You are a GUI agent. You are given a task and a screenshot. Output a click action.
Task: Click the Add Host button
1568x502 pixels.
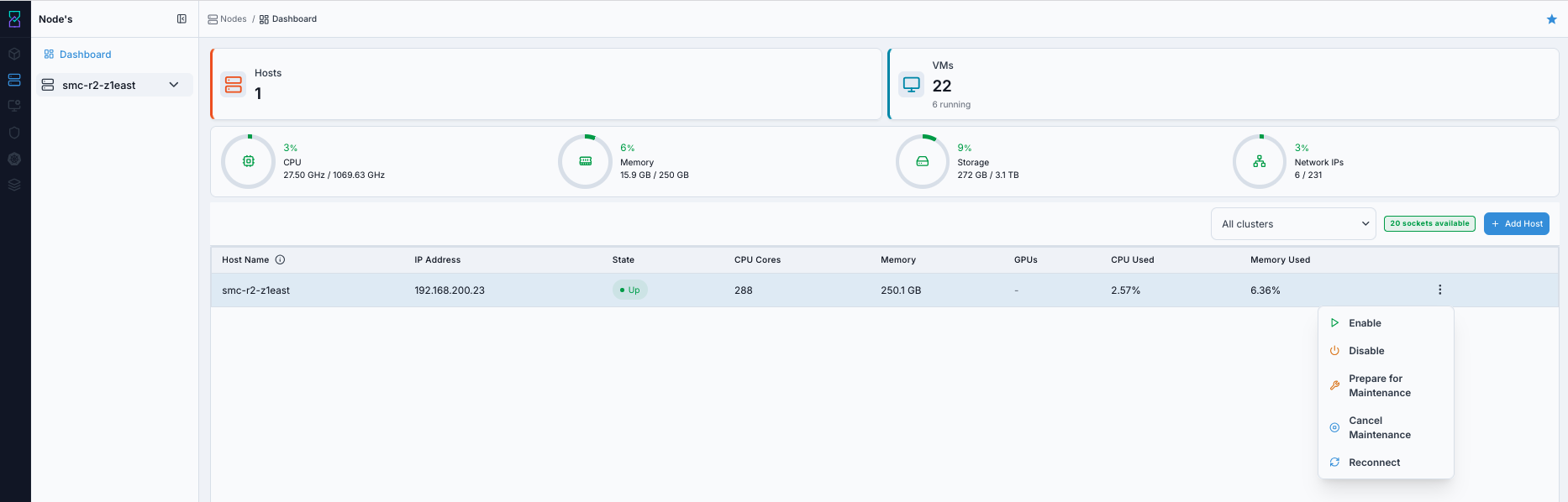tap(1516, 224)
